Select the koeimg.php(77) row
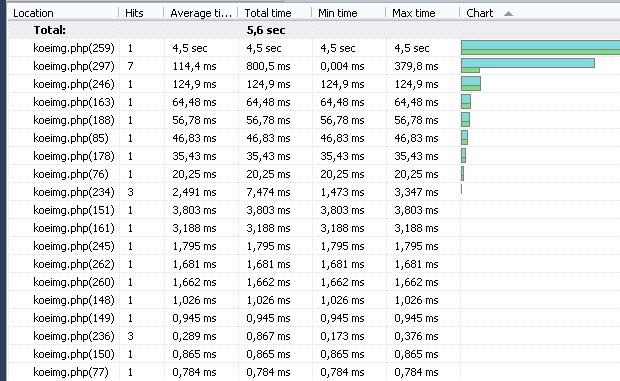Viewport: 620px width, 381px height. click(x=314, y=372)
